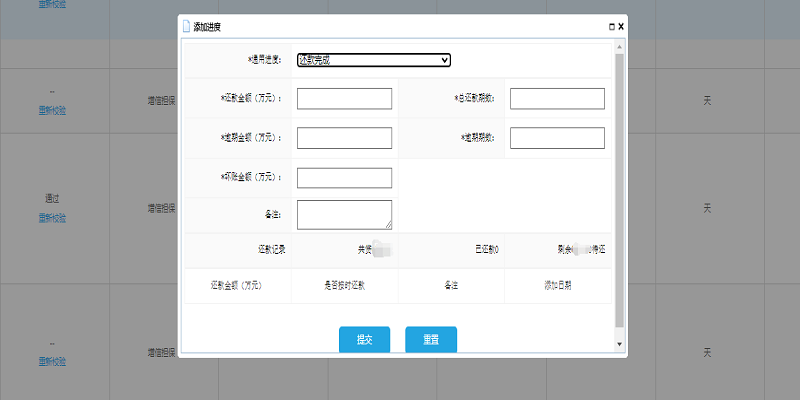Click the dialog vertical scrollbar thumb
Screen dimensions: 800x400
(x=619, y=190)
